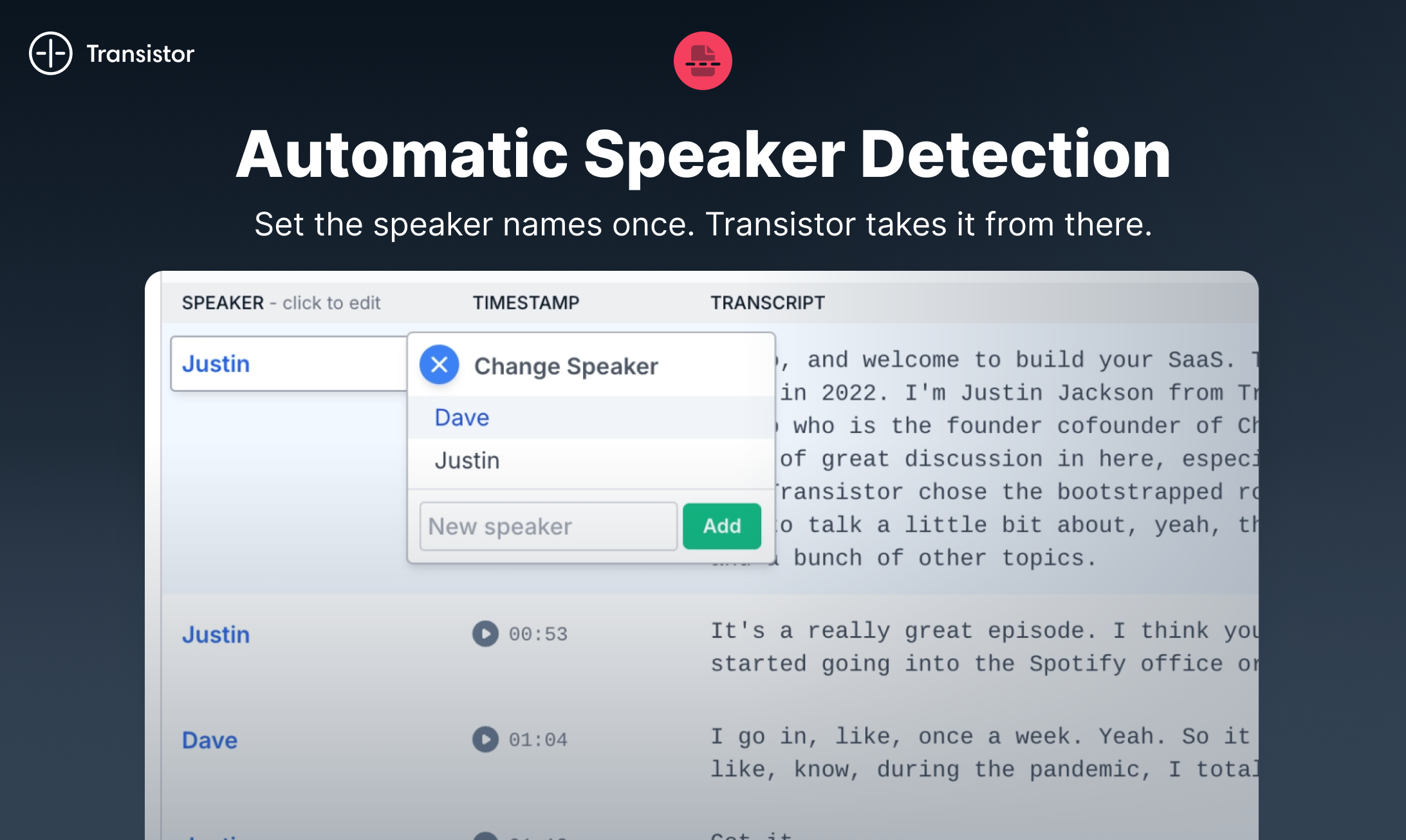Click the TRANSCRIPT column header
The height and width of the screenshot is (840, 1406).
point(767,302)
